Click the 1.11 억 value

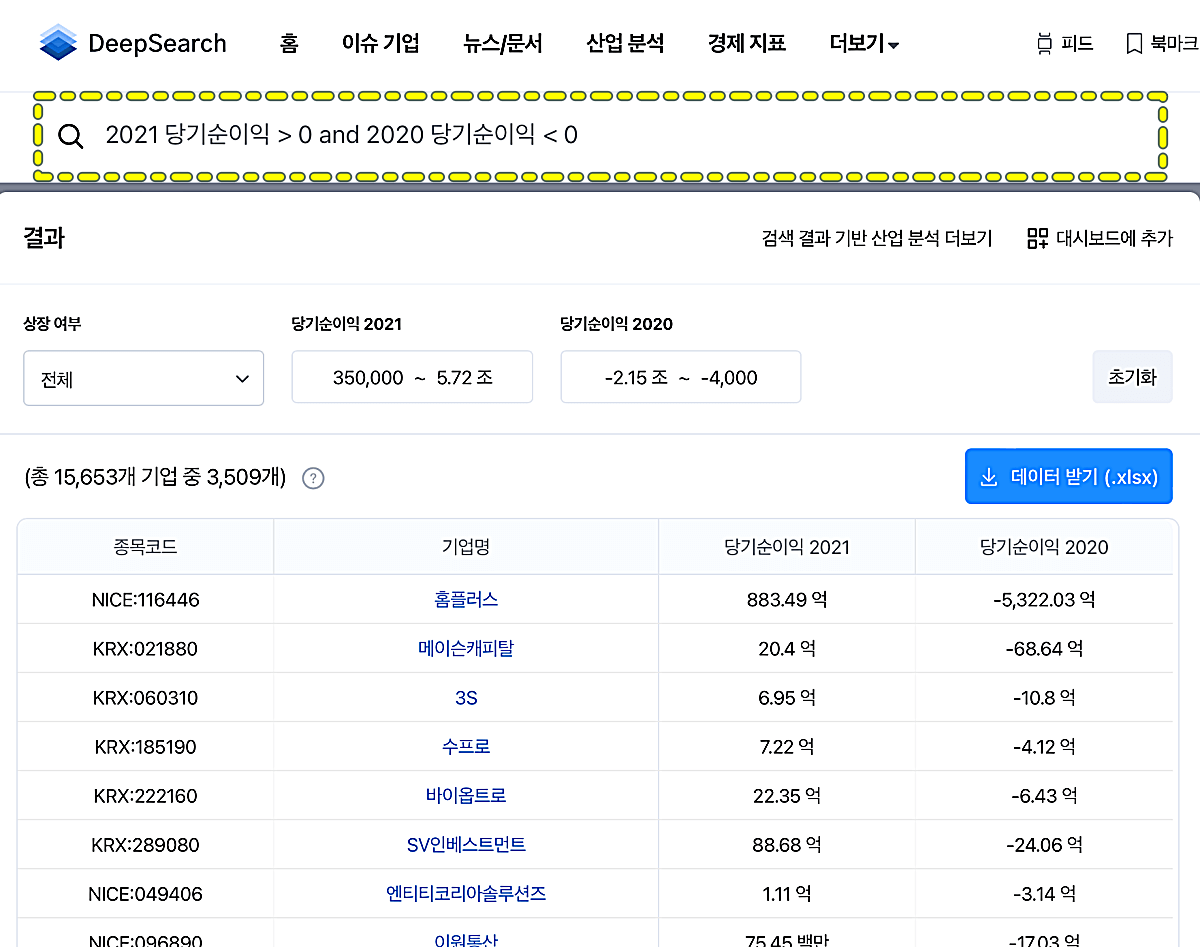coord(787,894)
